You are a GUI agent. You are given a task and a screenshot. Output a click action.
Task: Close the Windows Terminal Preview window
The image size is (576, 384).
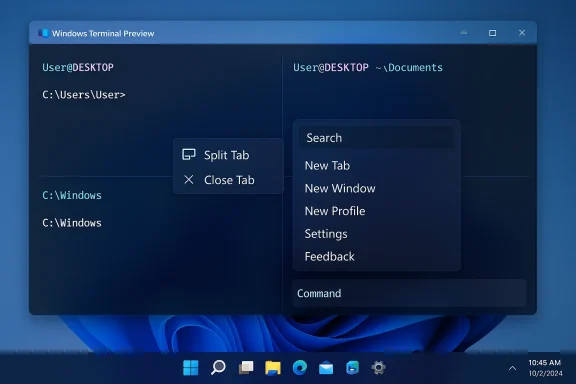[x=522, y=33]
